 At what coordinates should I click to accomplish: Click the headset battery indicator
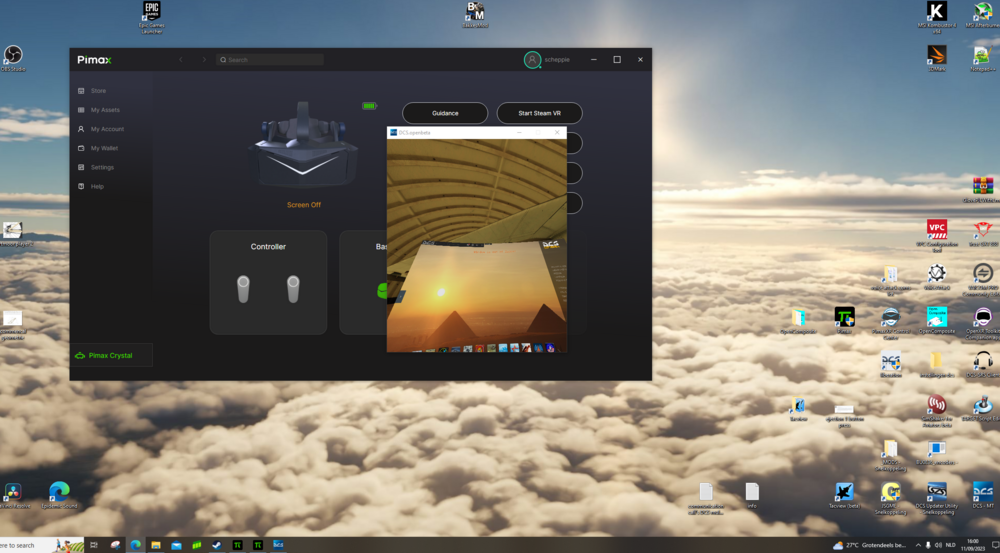click(x=369, y=106)
